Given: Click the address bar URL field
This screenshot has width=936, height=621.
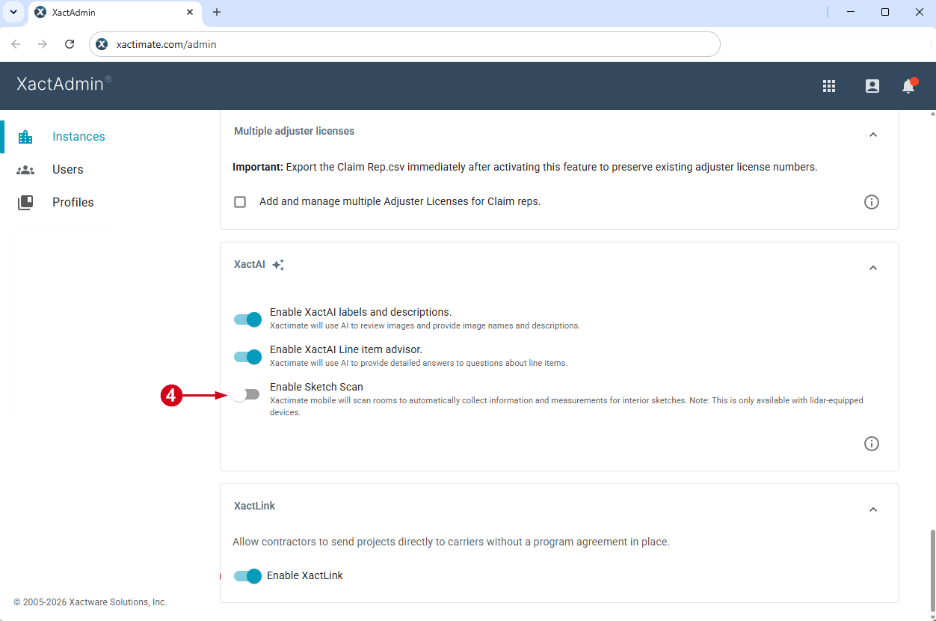Looking at the screenshot, I should tap(405, 44).
